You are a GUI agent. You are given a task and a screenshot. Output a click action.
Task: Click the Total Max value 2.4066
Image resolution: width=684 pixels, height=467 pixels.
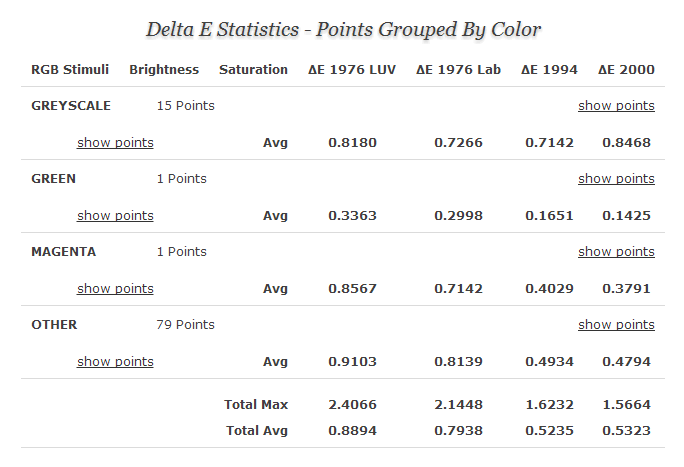[x=352, y=404]
